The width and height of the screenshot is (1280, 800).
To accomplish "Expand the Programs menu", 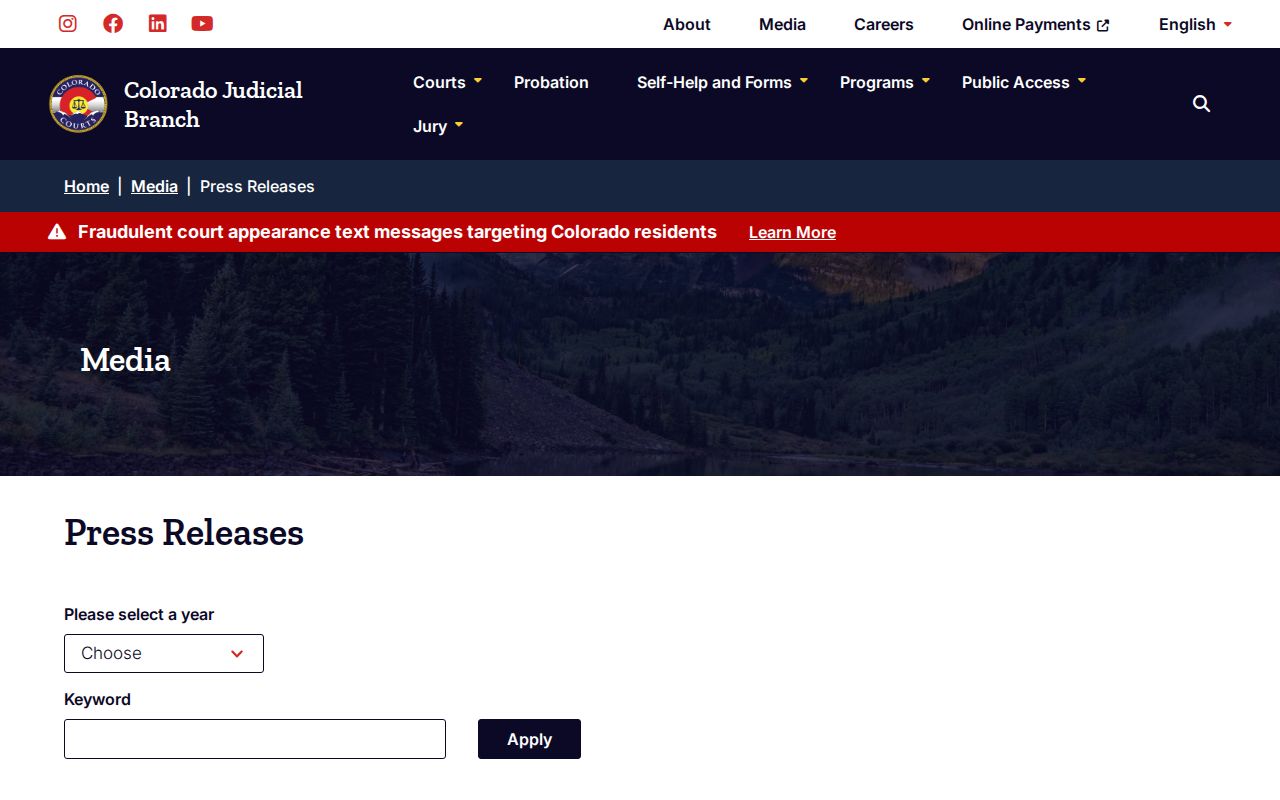I will coord(885,82).
